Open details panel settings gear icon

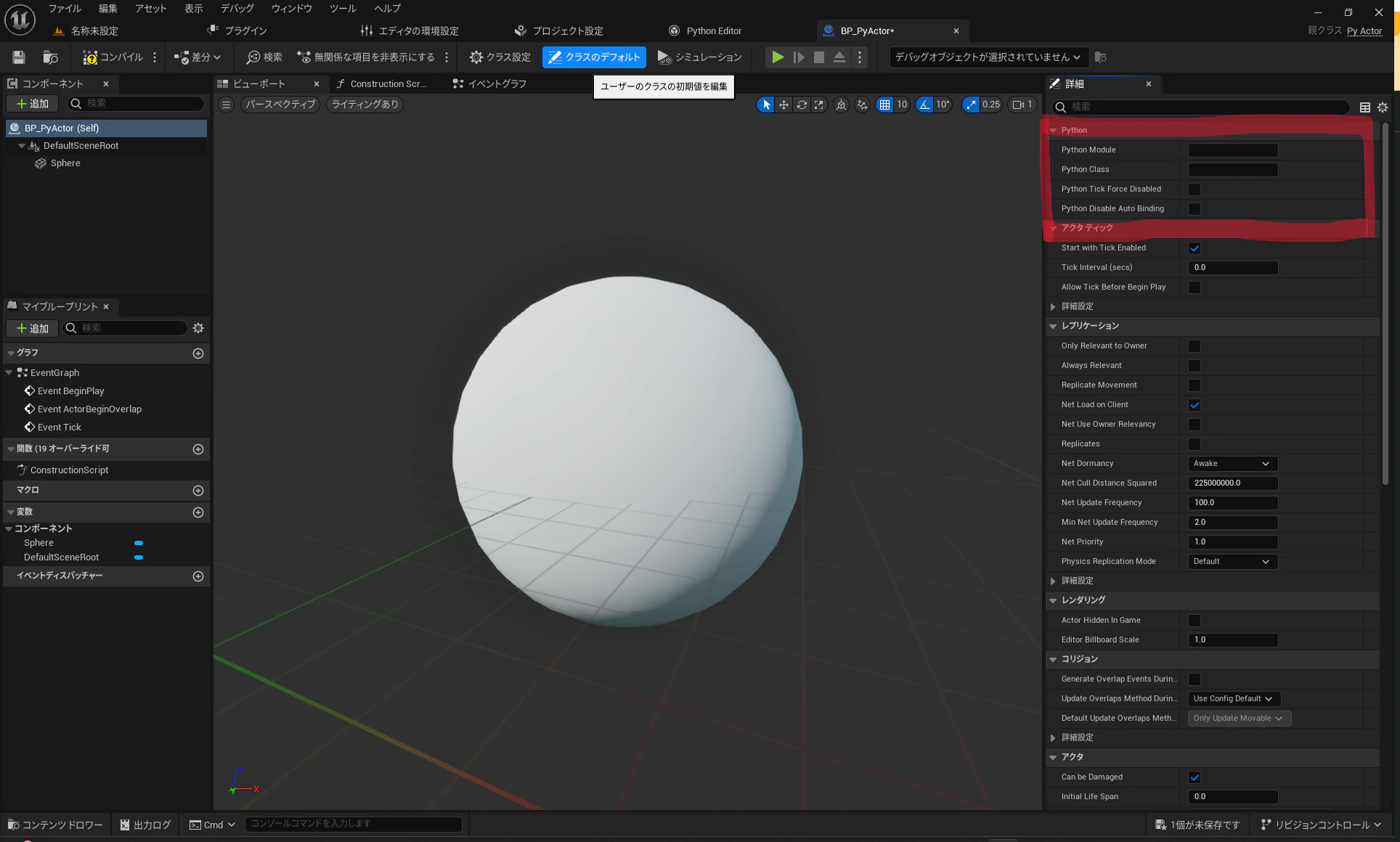pyautogui.click(x=1383, y=107)
